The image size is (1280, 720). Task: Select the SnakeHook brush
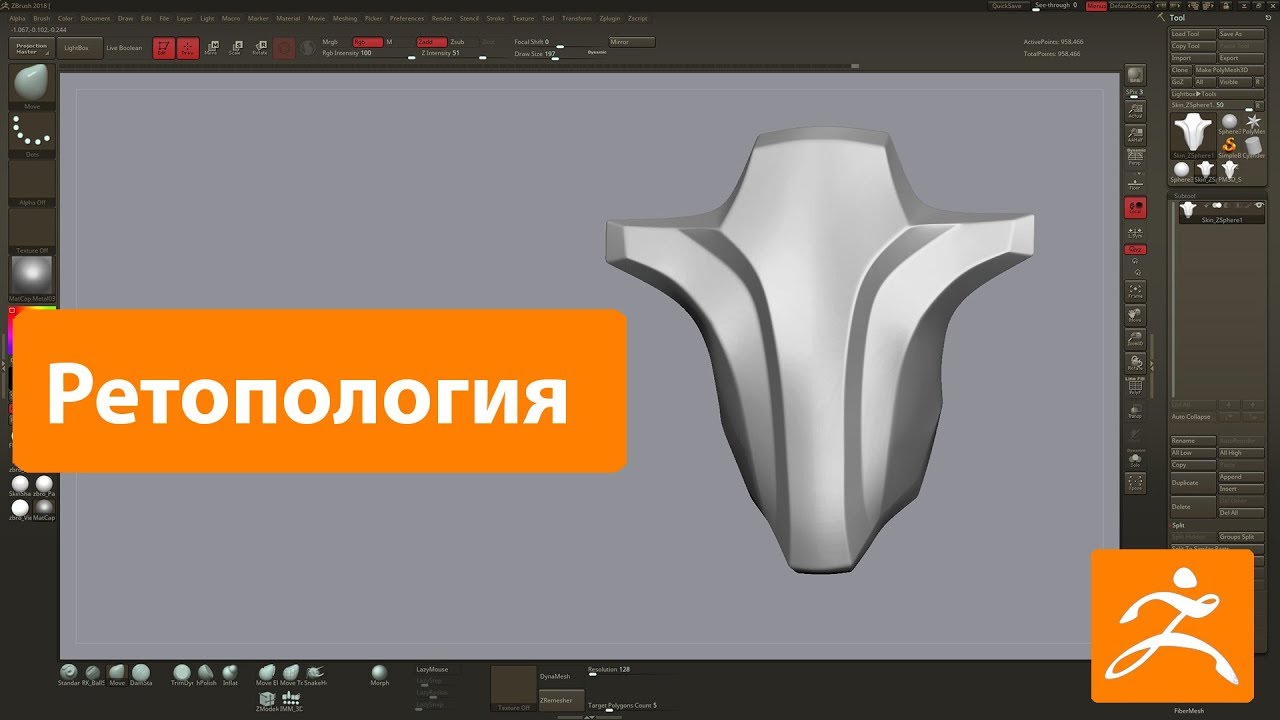pos(314,674)
